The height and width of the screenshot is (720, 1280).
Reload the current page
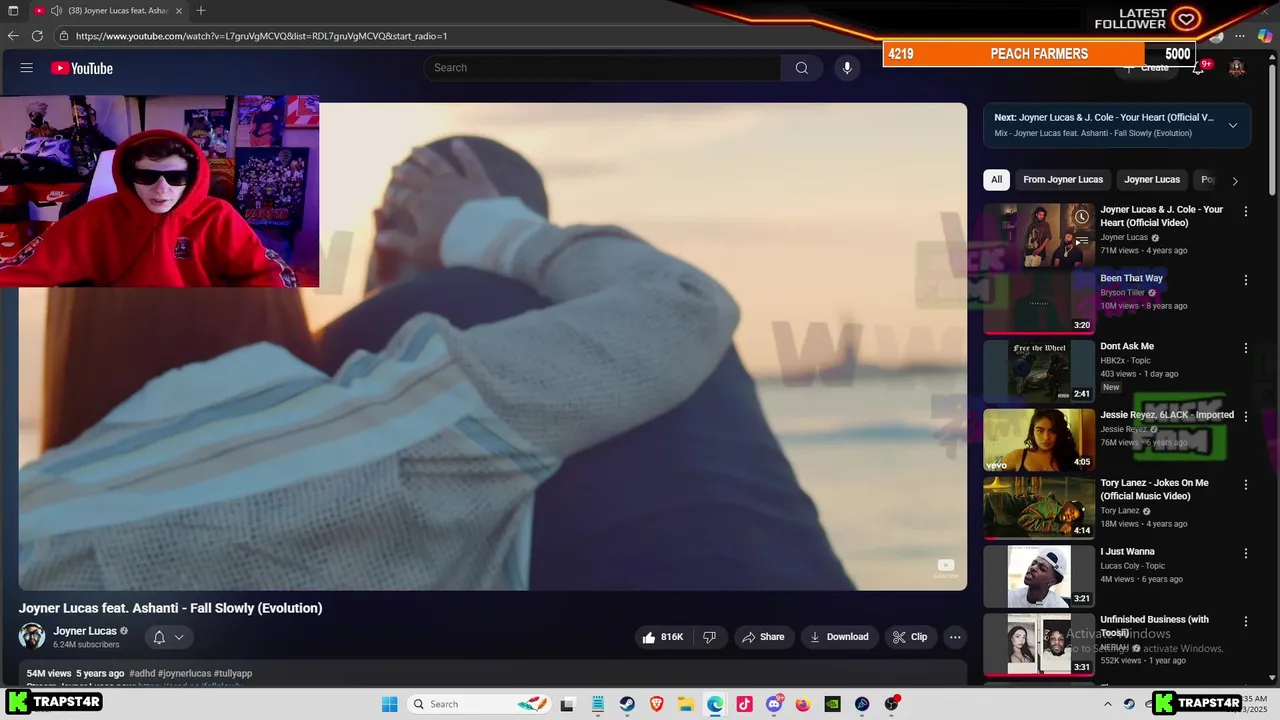37,36
